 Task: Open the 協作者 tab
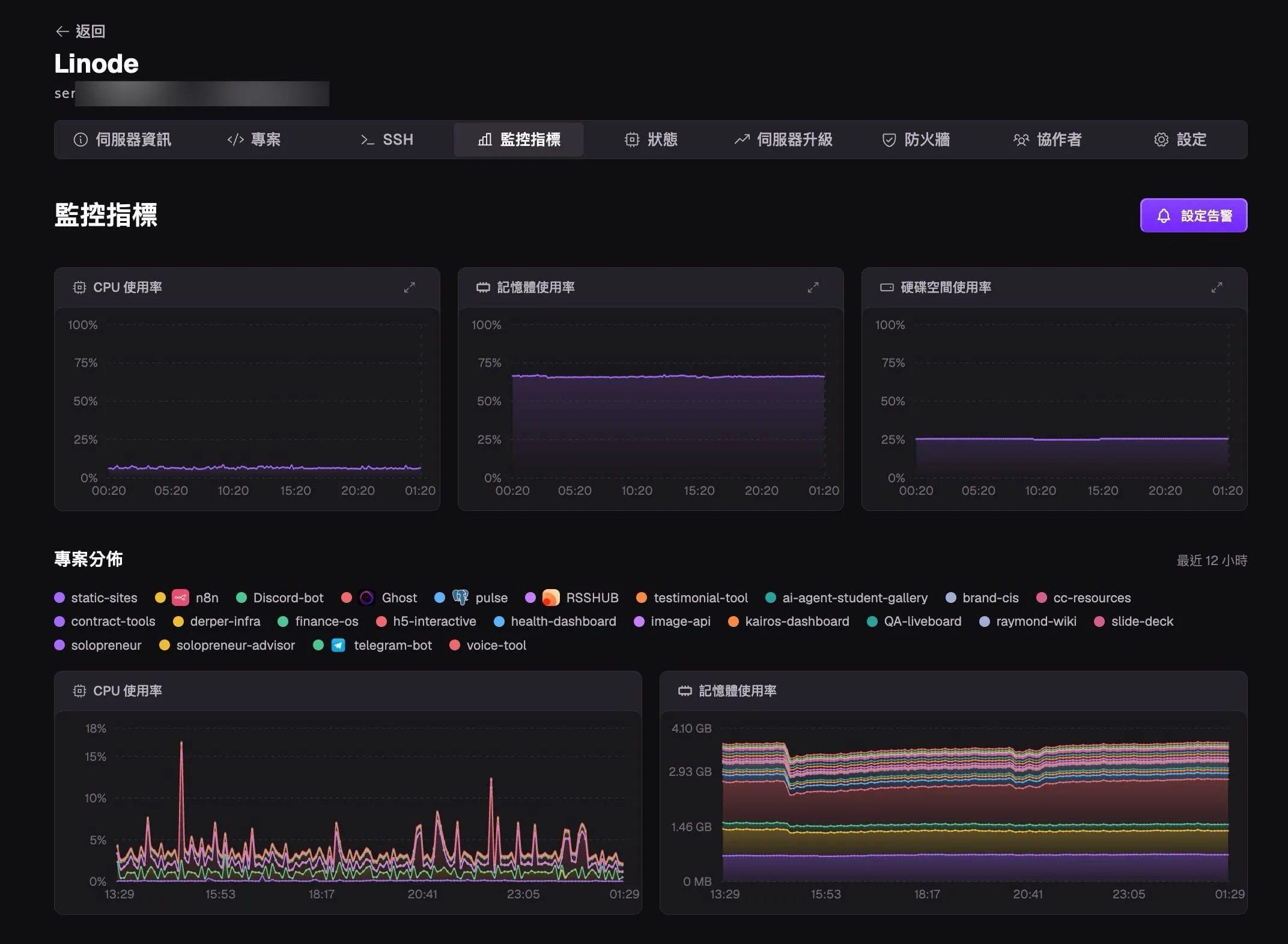pyautogui.click(x=1047, y=139)
